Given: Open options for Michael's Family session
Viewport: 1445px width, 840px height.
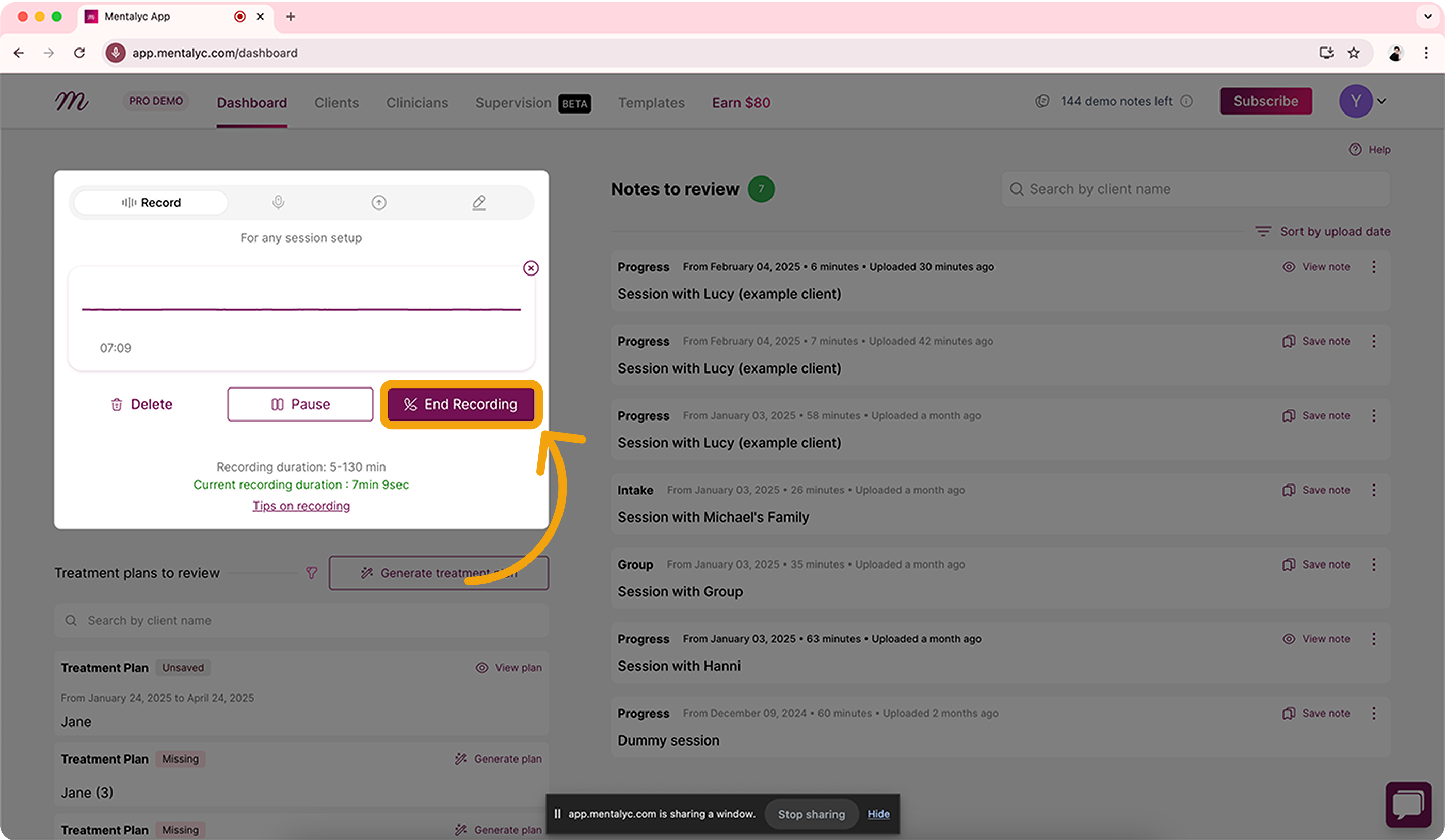Looking at the screenshot, I should (1374, 490).
